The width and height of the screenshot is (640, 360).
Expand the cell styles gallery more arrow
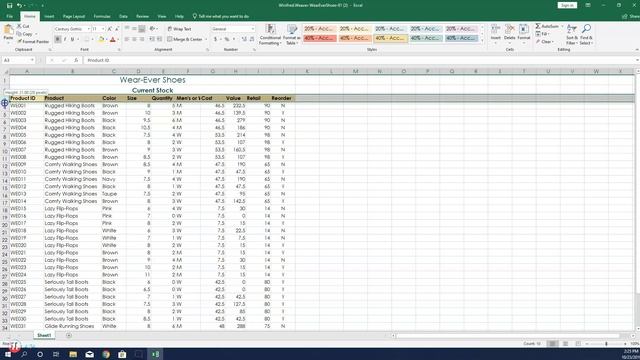[x=482, y=40]
